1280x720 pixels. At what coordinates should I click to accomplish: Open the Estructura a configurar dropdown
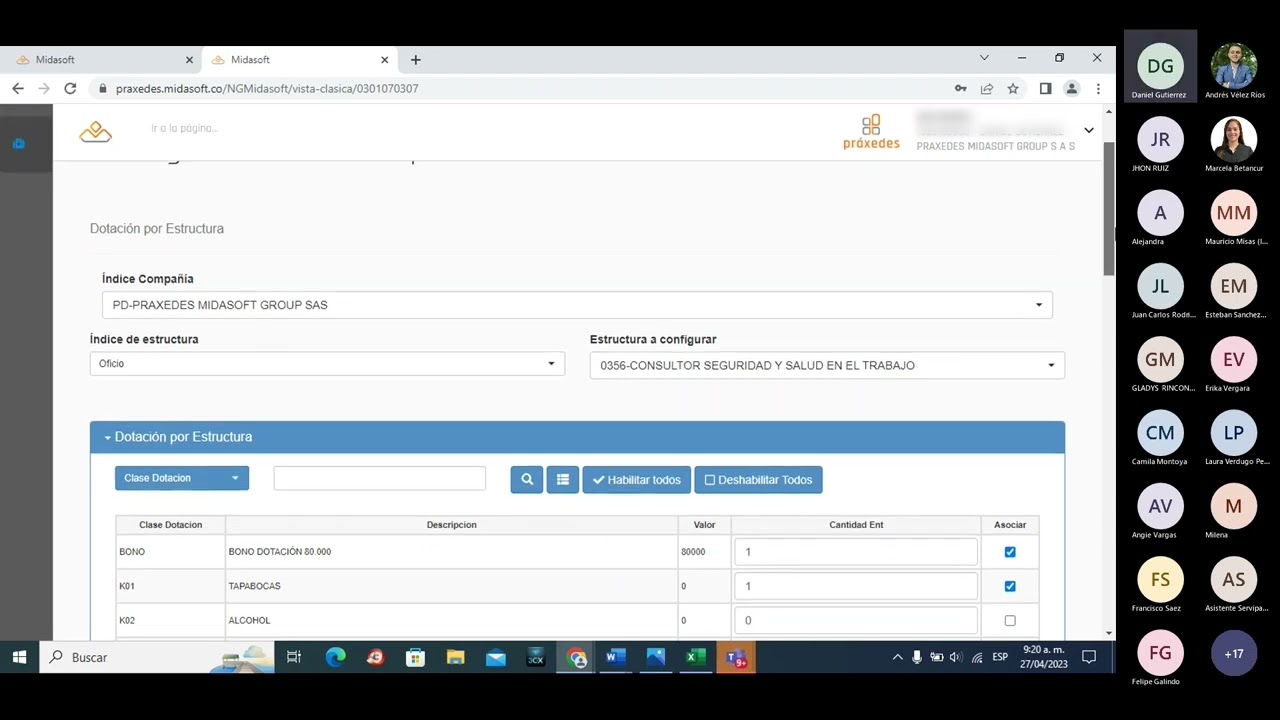[x=827, y=365]
